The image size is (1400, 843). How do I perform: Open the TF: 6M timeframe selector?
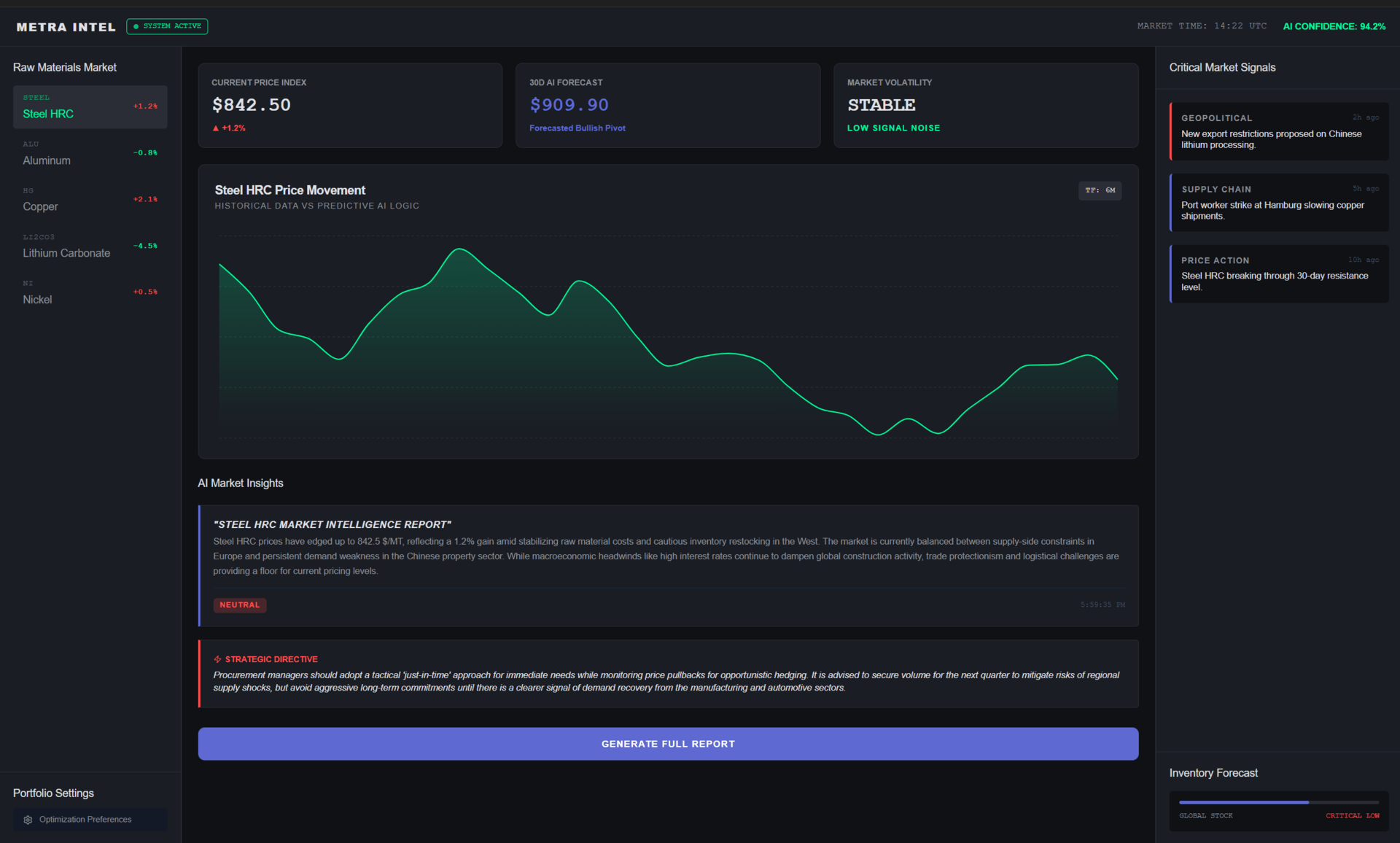tap(1100, 190)
